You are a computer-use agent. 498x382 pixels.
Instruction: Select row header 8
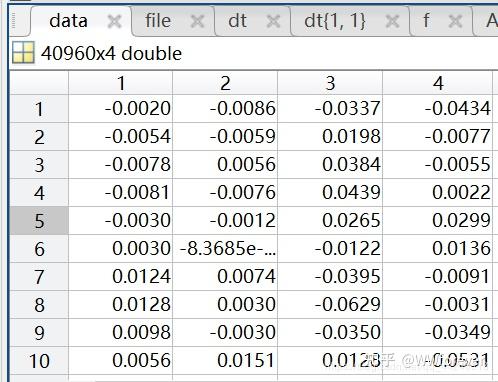[39, 305]
